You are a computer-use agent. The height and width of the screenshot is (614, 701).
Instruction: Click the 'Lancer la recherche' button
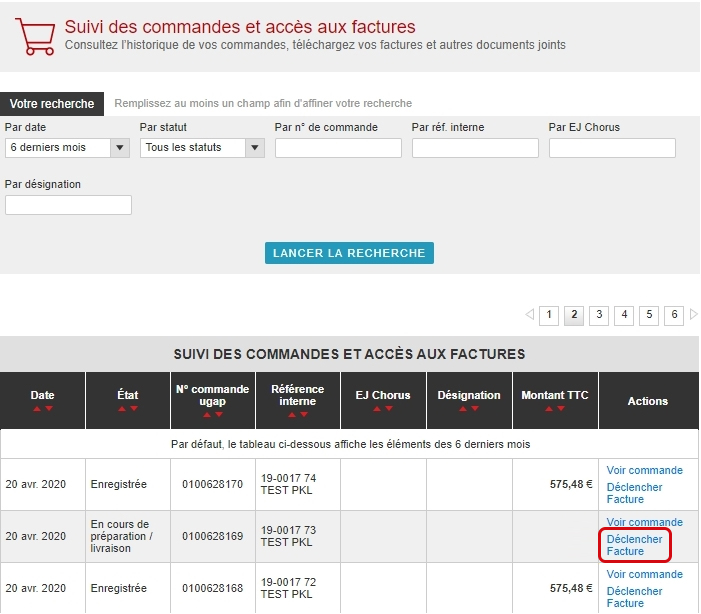(349, 253)
